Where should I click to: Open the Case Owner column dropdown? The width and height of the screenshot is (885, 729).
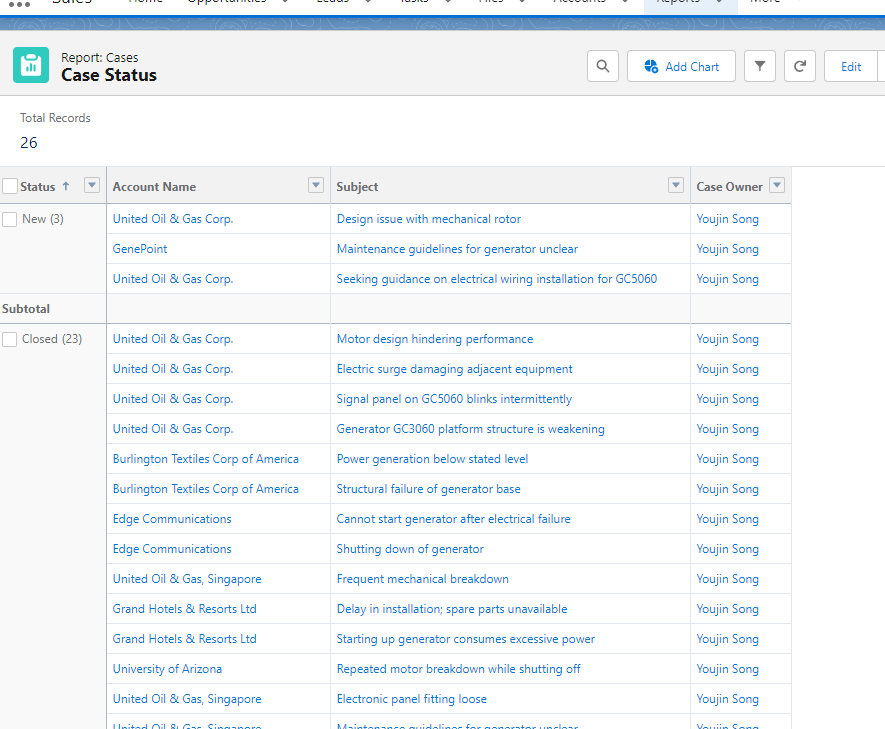[777, 185]
